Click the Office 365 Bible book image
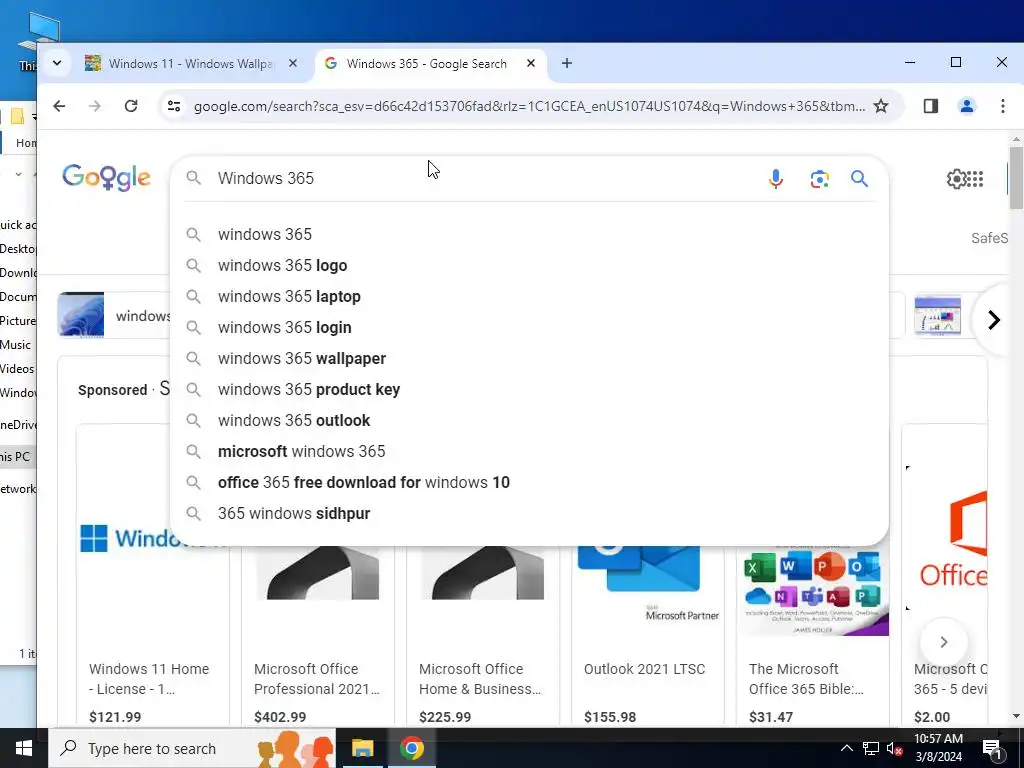 coord(812,591)
